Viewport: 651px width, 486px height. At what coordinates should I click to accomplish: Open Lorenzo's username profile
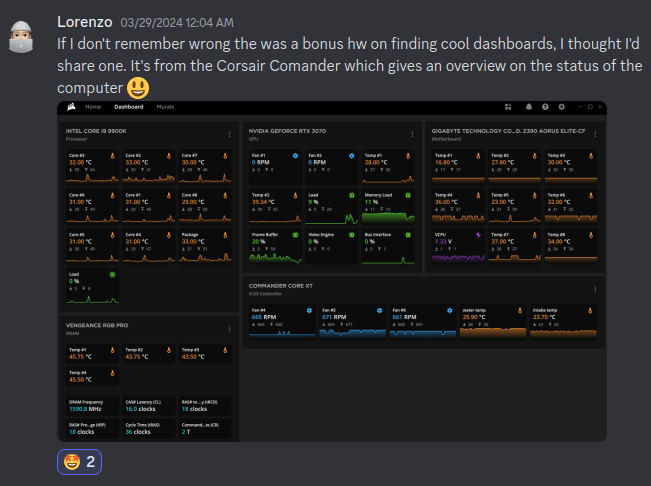[x=85, y=22]
